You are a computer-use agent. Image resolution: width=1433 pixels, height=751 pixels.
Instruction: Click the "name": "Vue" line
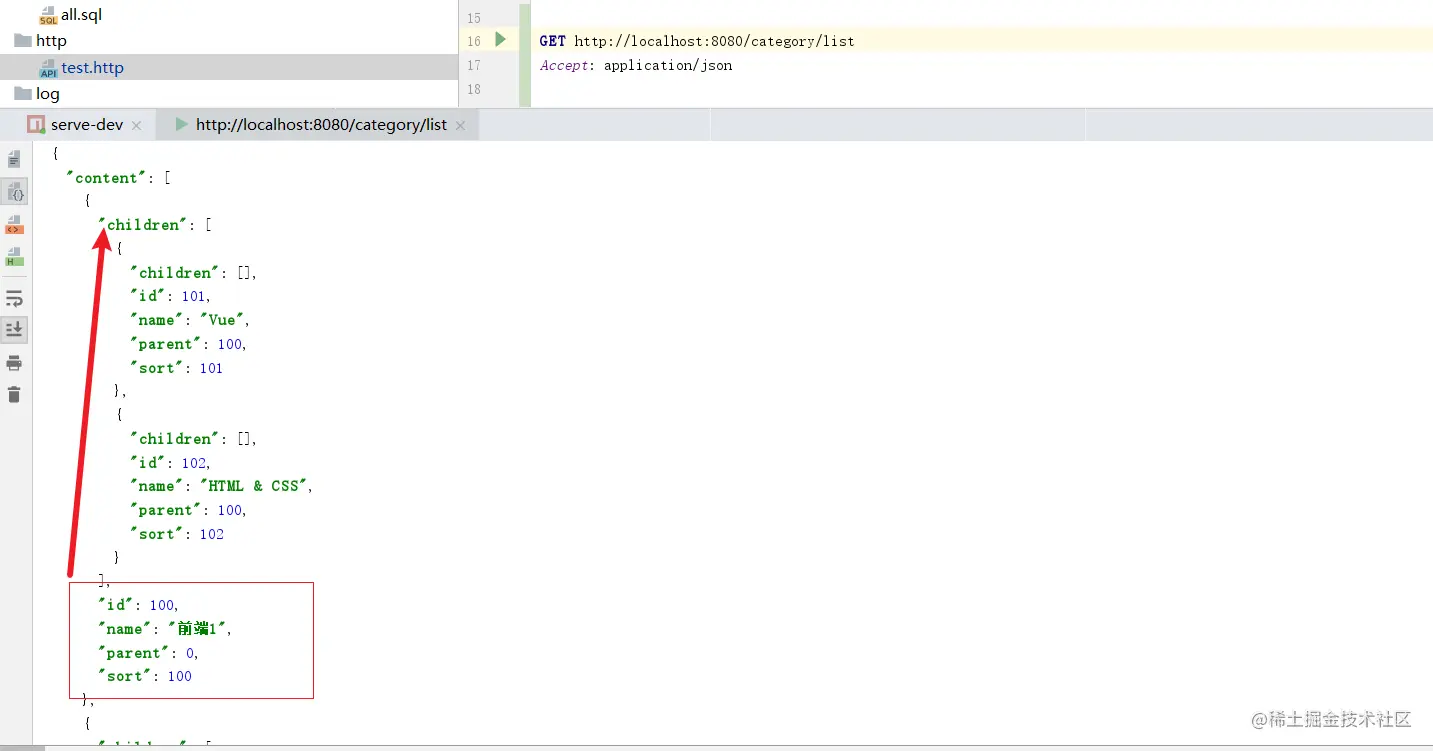(190, 320)
